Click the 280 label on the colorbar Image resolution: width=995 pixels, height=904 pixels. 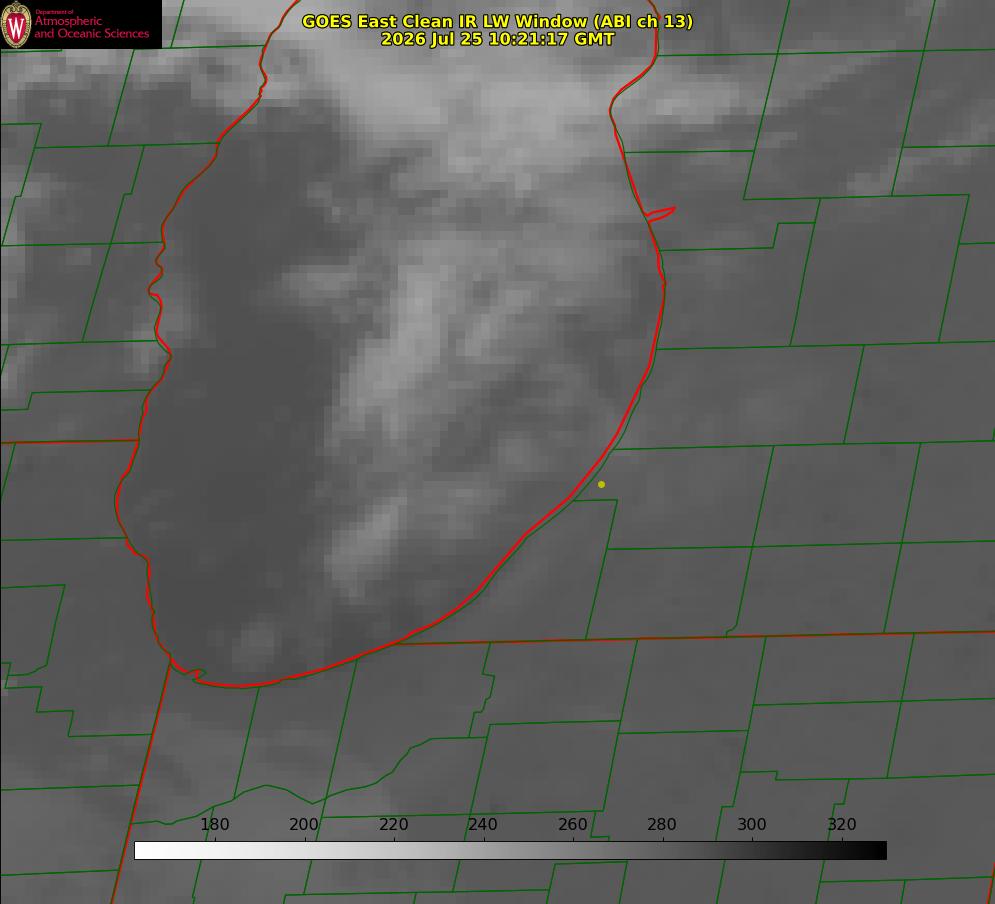(662, 824)
